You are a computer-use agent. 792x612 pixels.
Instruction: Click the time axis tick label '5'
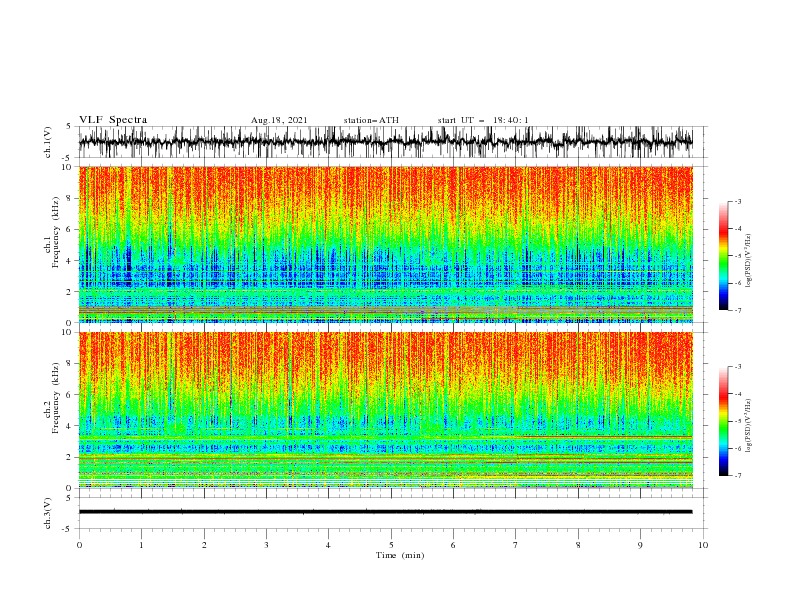[x=391, y=545]
